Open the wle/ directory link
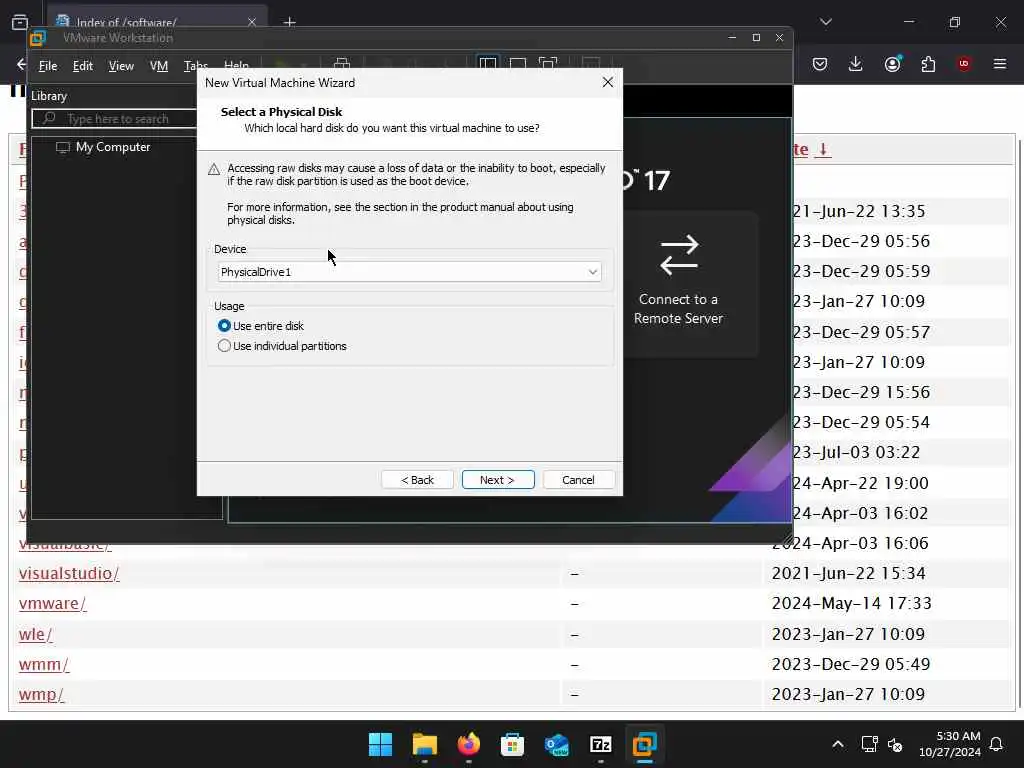This screenshot has height=768, width=1024. [35, 634]
